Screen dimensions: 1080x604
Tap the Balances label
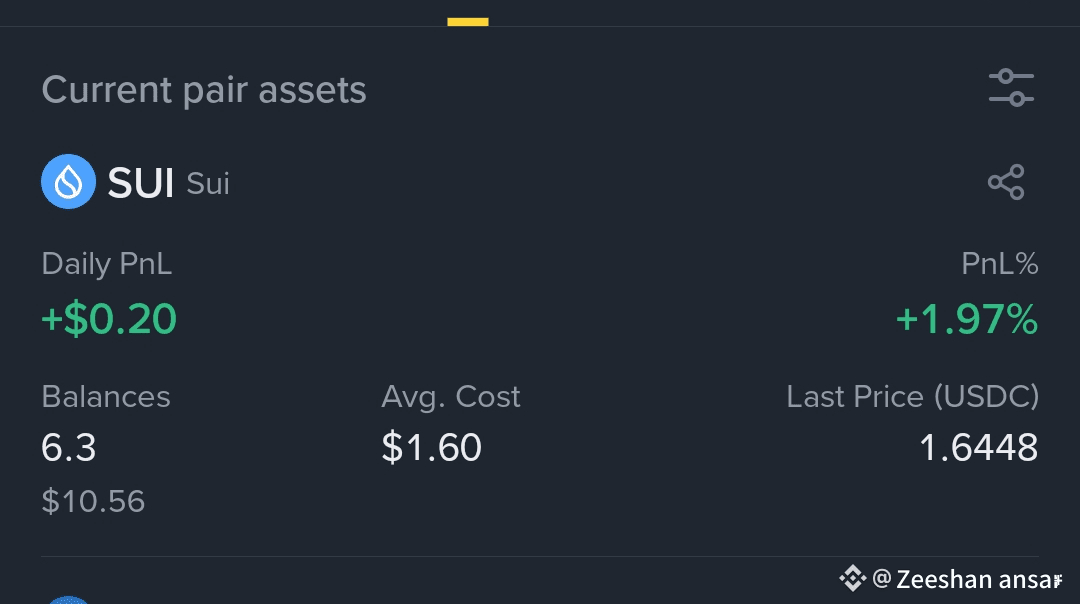[106, 397]
